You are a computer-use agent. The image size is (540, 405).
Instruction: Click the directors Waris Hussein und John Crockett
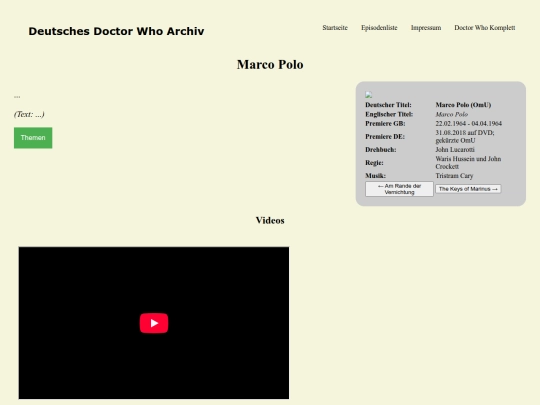coord(468,163)
